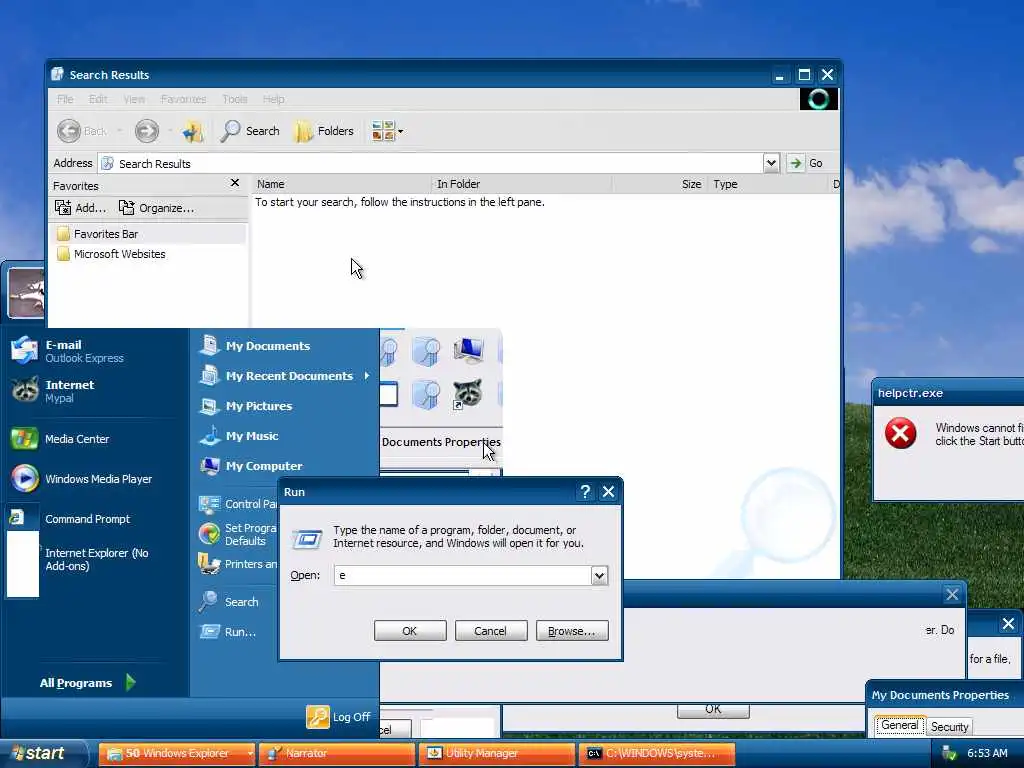Click Log Off in Start menu

(338, 716)
